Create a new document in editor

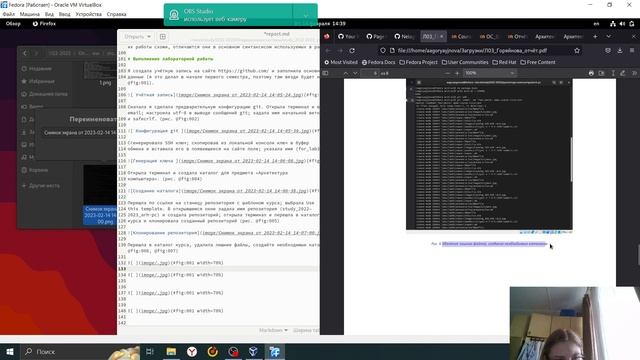point(163,37)
